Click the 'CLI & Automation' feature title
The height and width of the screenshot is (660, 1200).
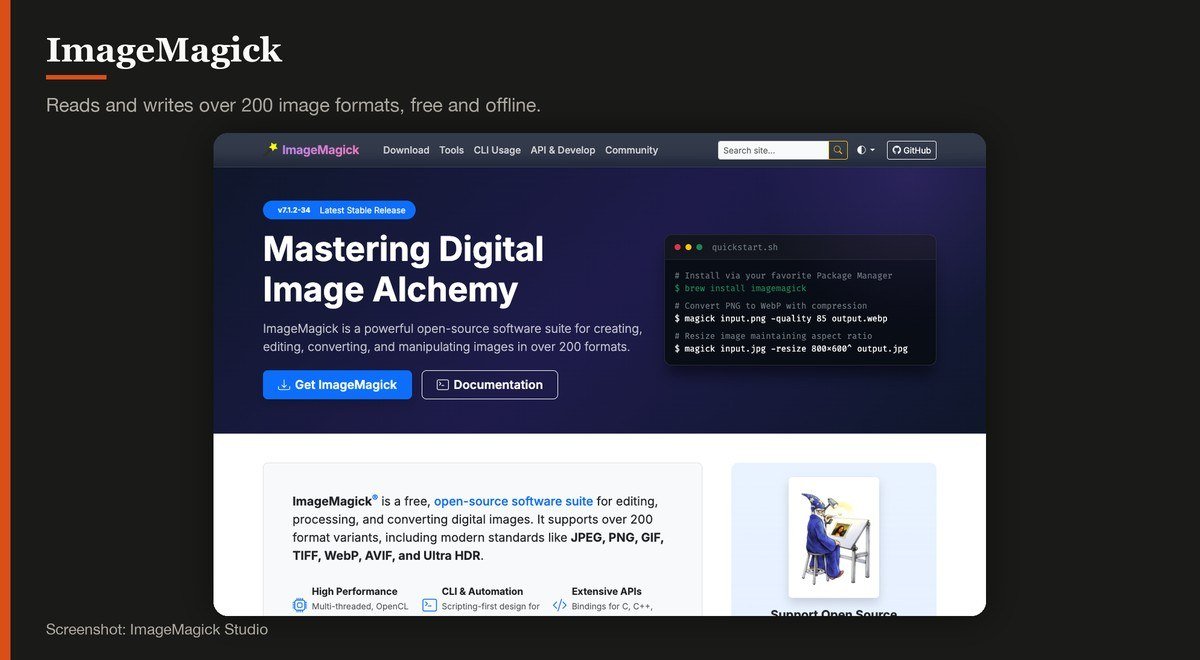click(482, 591)
